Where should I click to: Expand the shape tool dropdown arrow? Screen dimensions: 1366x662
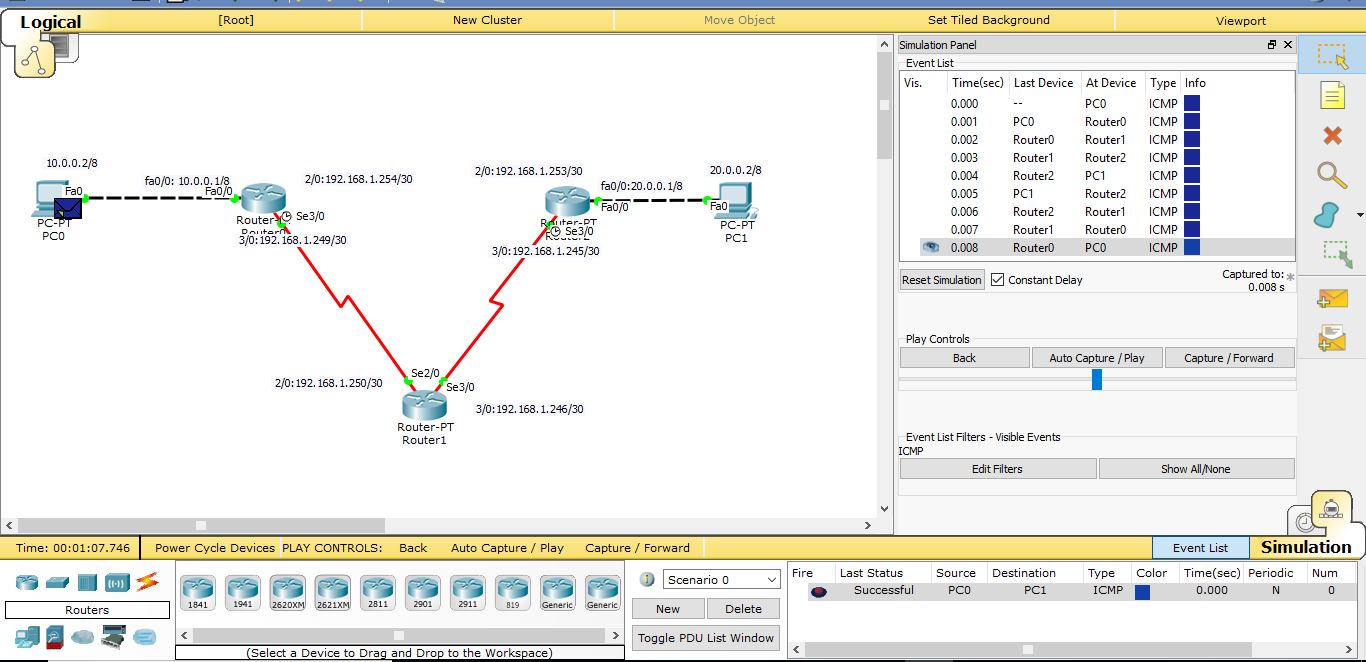pyautogui.click(x=1360, y=216)
